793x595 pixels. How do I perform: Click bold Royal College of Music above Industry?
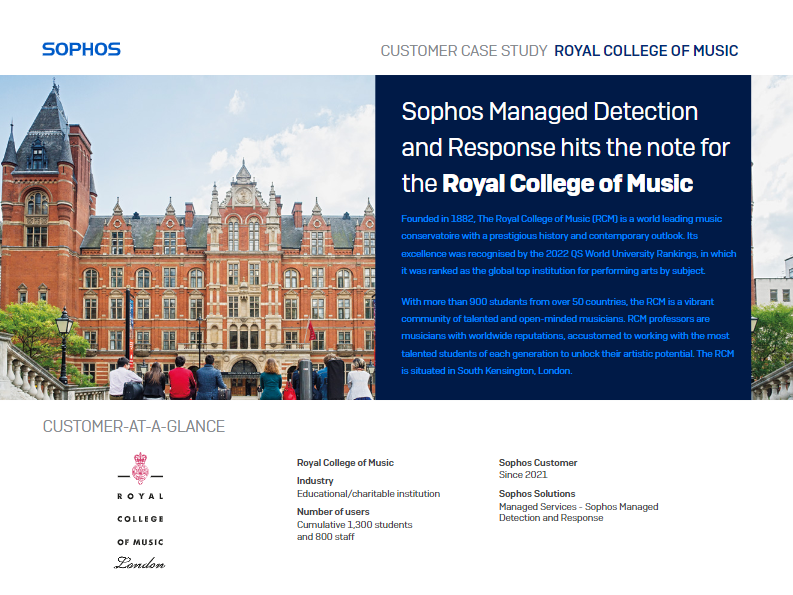click(345, 463)
